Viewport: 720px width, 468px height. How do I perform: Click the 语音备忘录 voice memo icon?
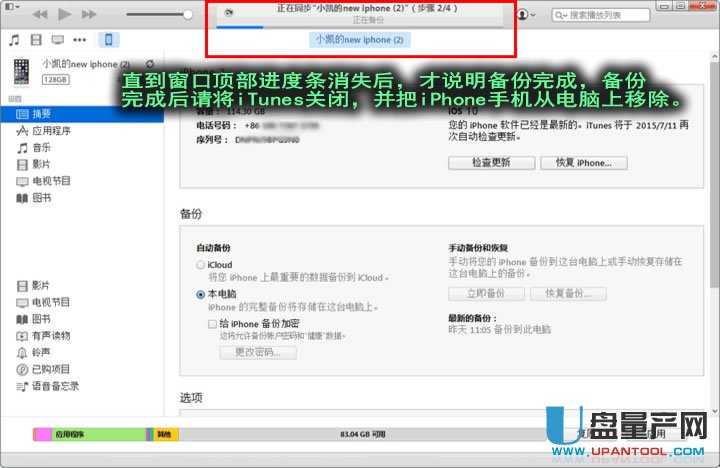click(x=22, y=387)
